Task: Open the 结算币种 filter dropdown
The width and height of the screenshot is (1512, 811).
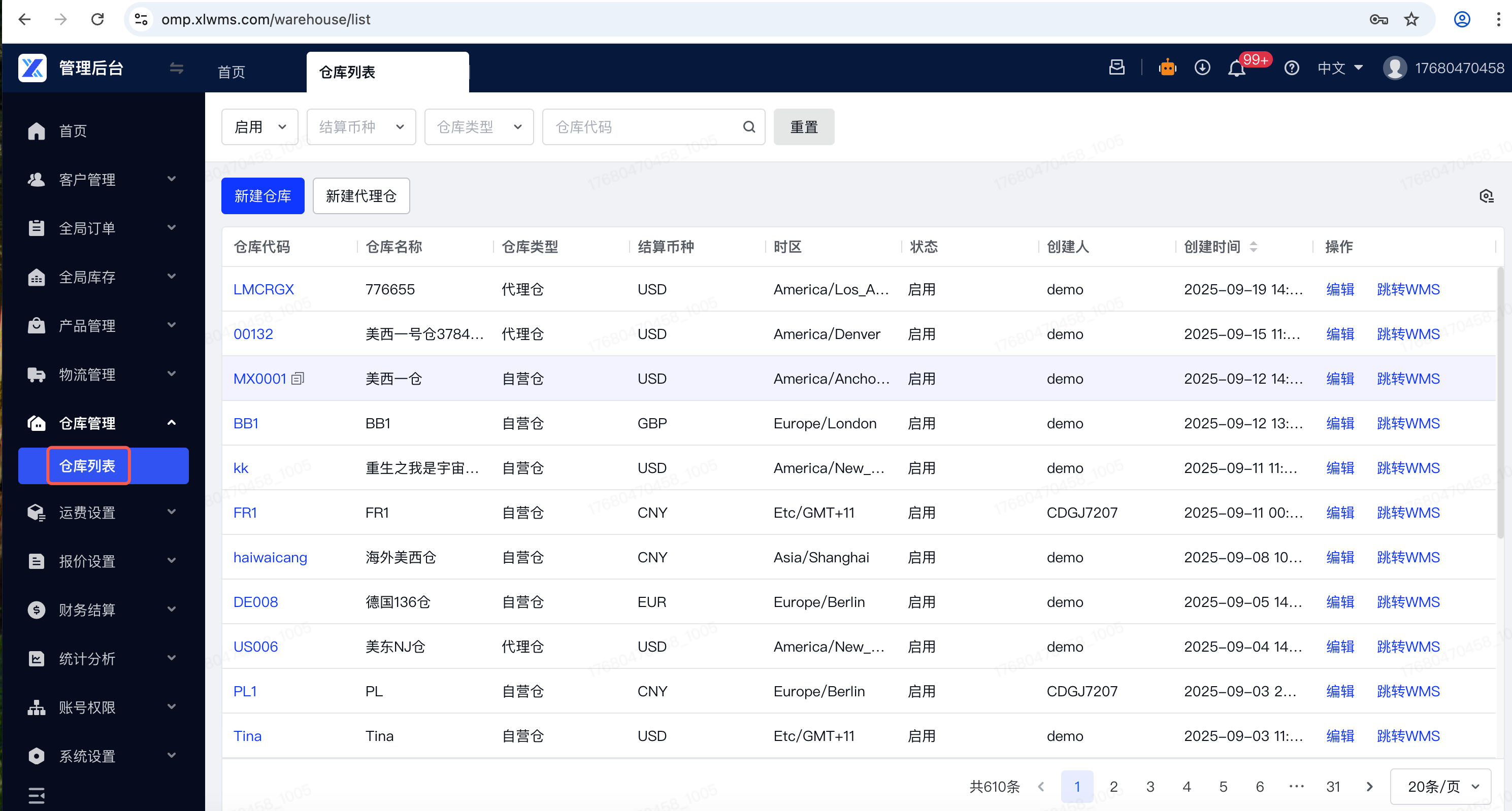Action: [x=361, y=127]
